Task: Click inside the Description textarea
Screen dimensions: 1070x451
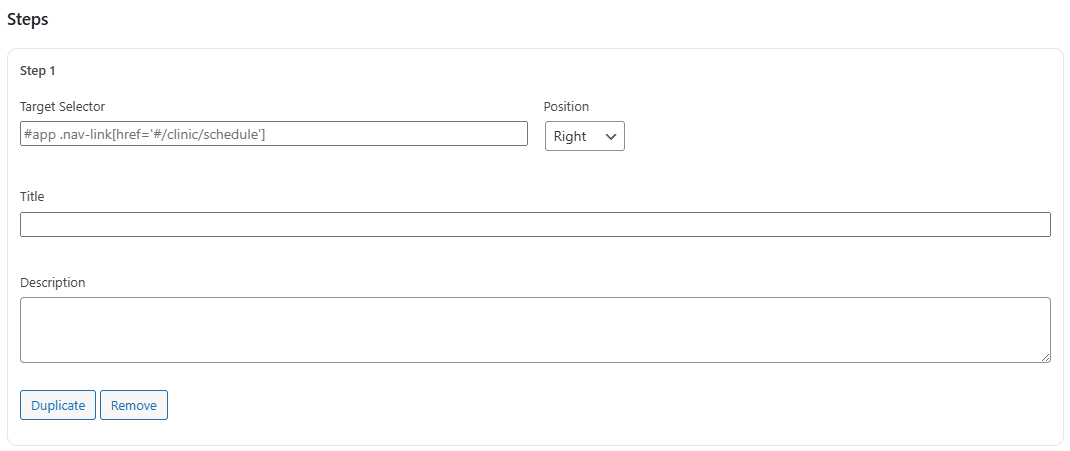Action: [535, 329]
